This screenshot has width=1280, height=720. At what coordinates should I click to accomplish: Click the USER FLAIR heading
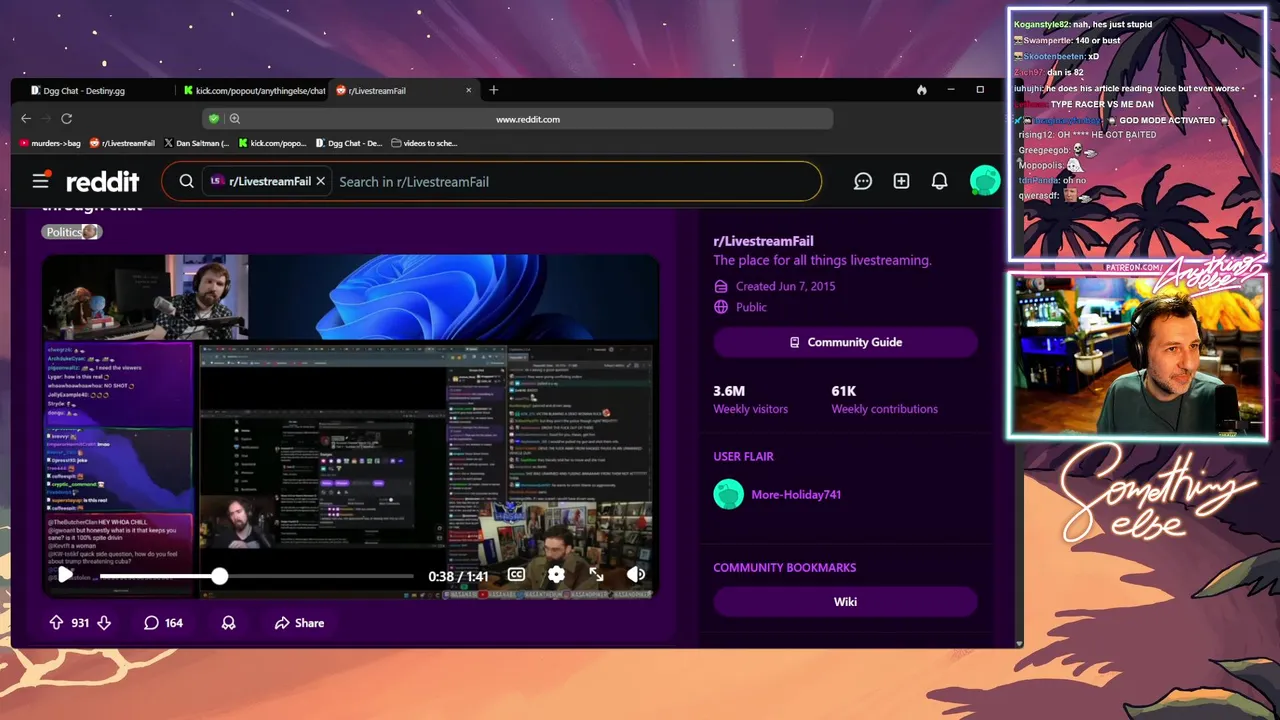(x=743, y=456)
